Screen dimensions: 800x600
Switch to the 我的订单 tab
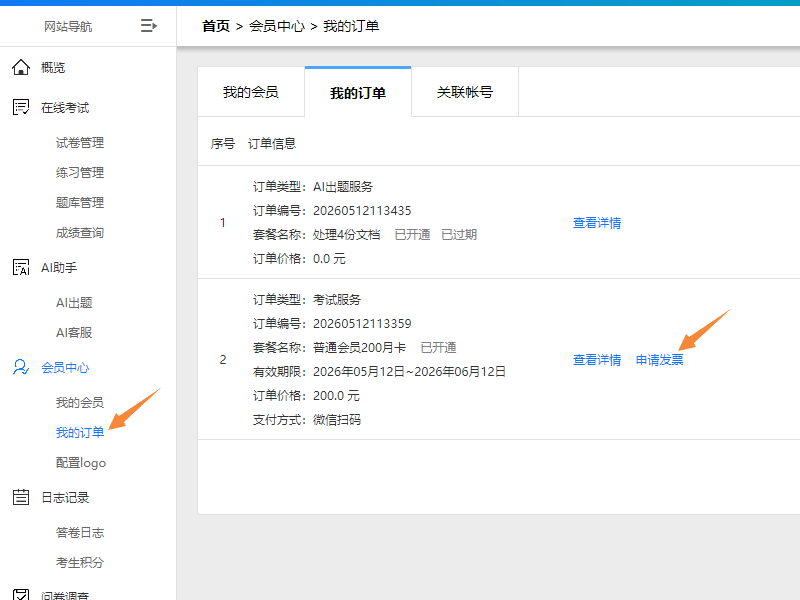click(358, 93)
